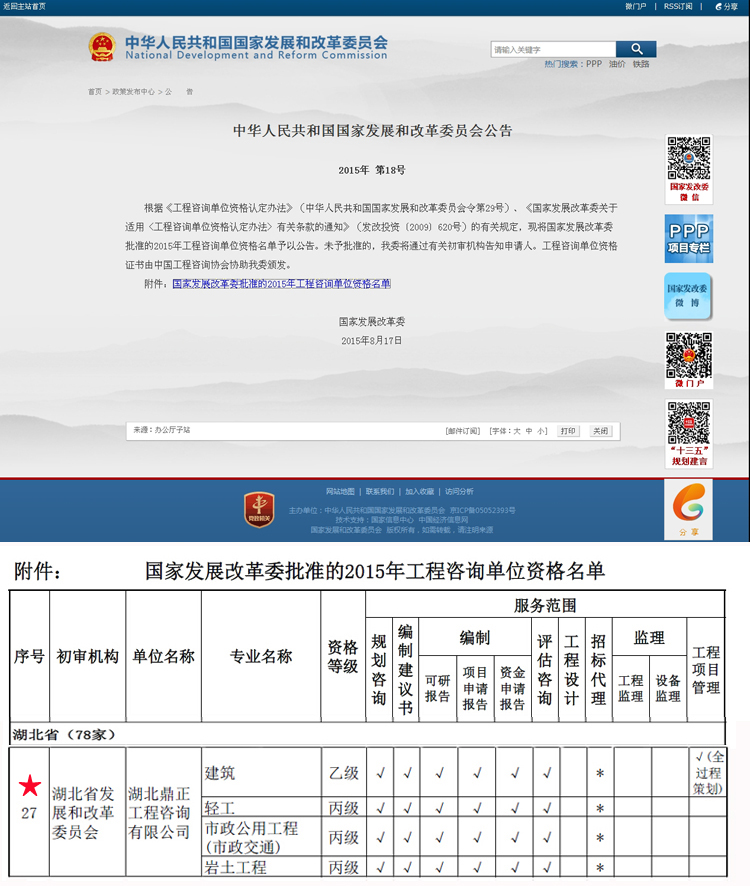The height and width of the screenshot is (886, 750).
Task: Open the 微门户 top menu item
Action: point(636,6)
